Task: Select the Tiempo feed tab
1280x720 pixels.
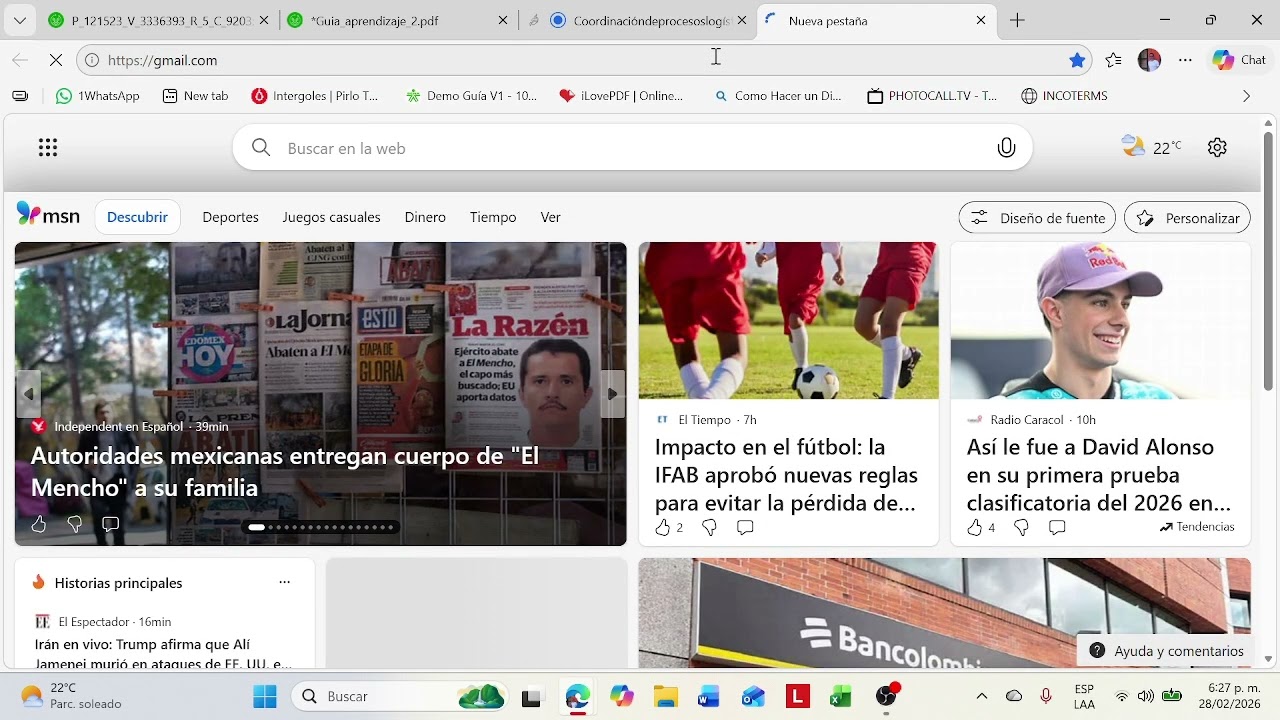Action: [x=493, y=217]
